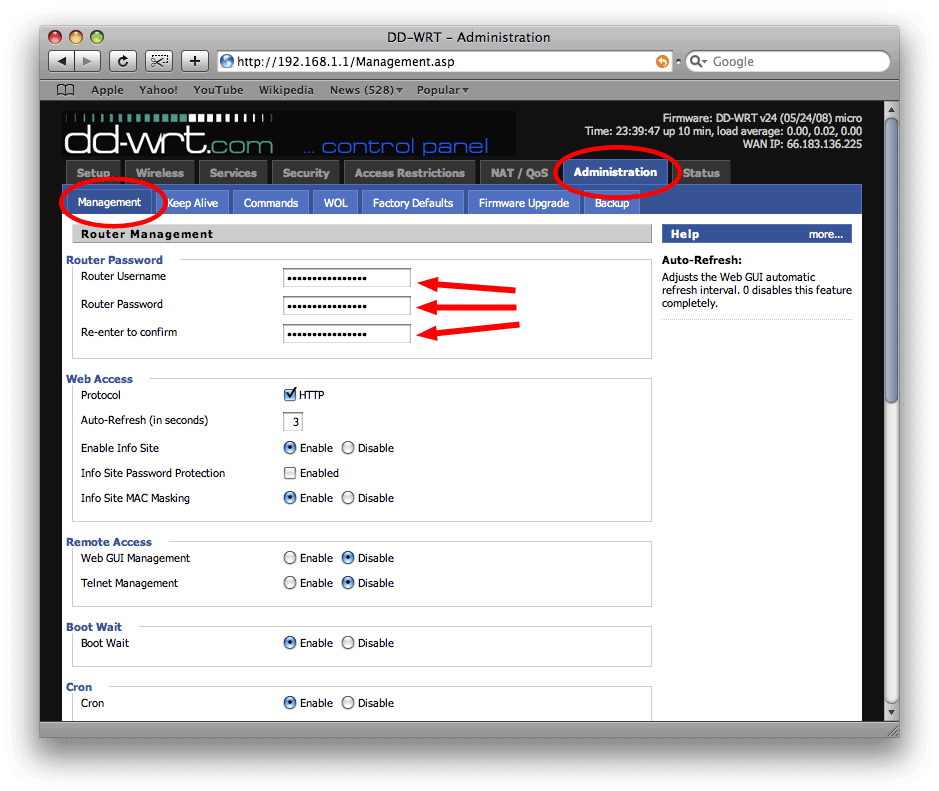Click the Router Username field

tap(347, 278)
